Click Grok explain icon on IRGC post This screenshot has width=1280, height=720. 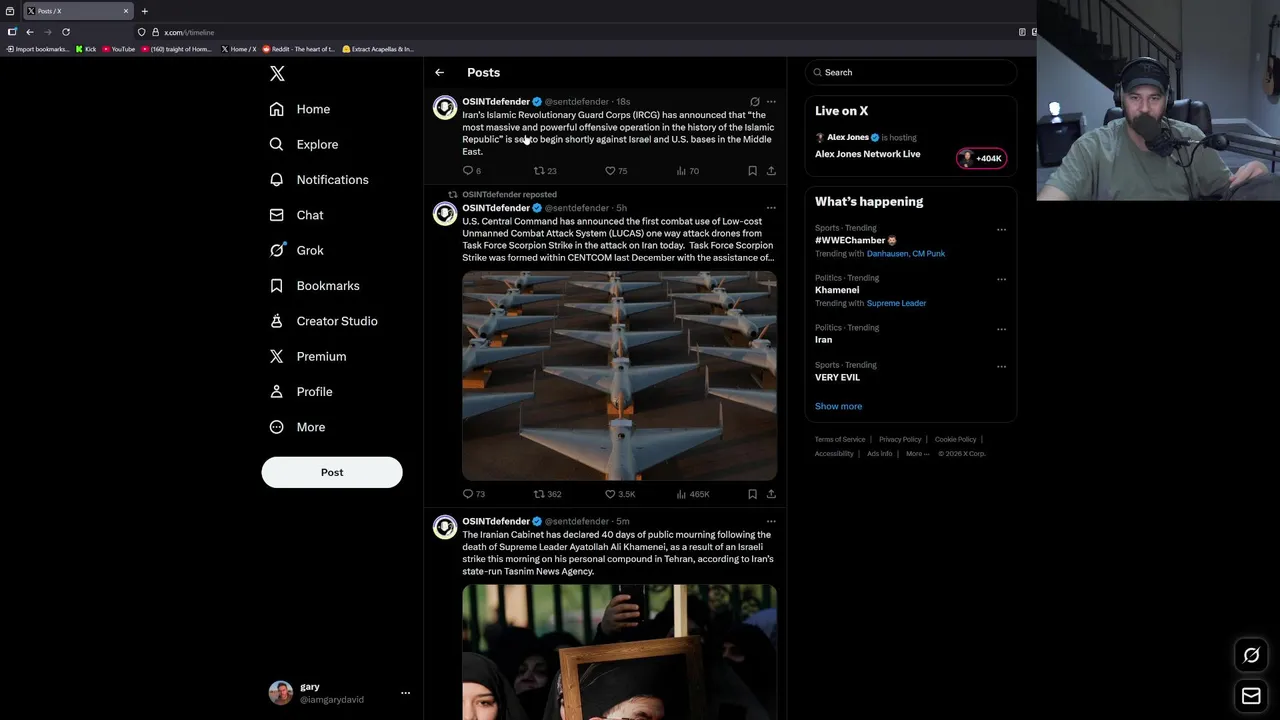(x=755, y=102)
